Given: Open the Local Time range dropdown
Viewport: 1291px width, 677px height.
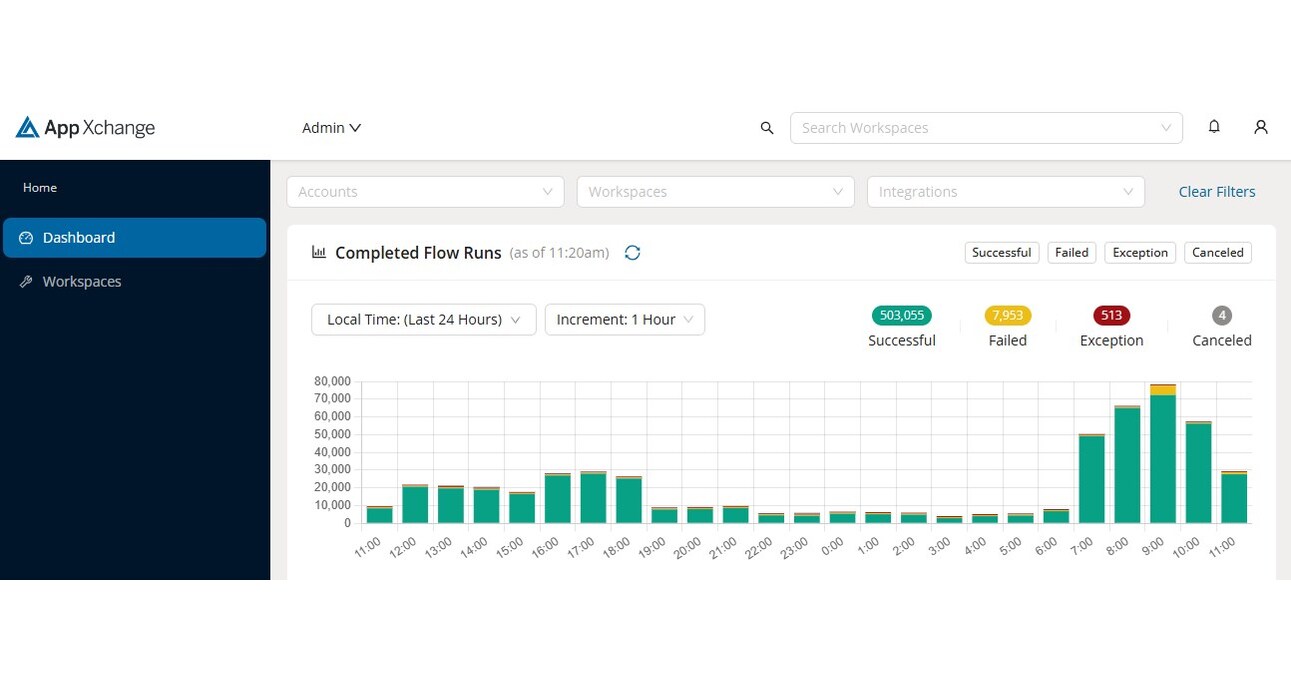Looking at the screenshot, I should pos(423,320).
